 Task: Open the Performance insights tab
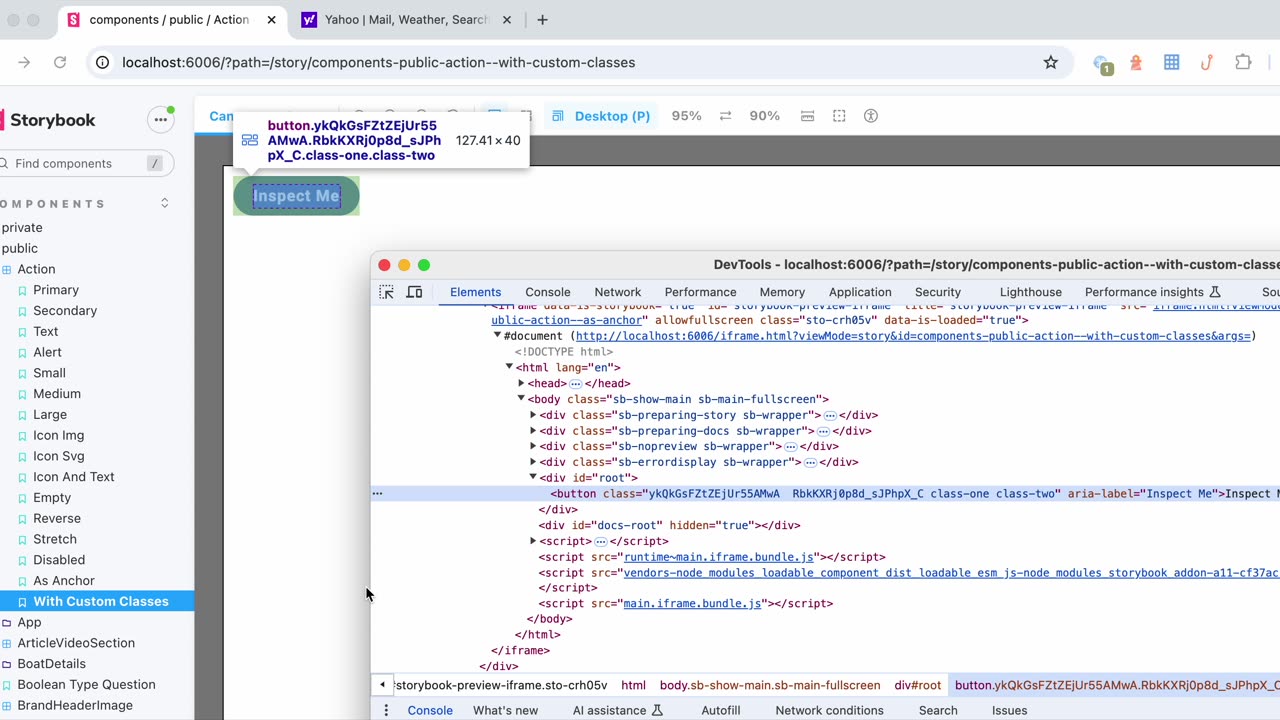pos(1153,292)
